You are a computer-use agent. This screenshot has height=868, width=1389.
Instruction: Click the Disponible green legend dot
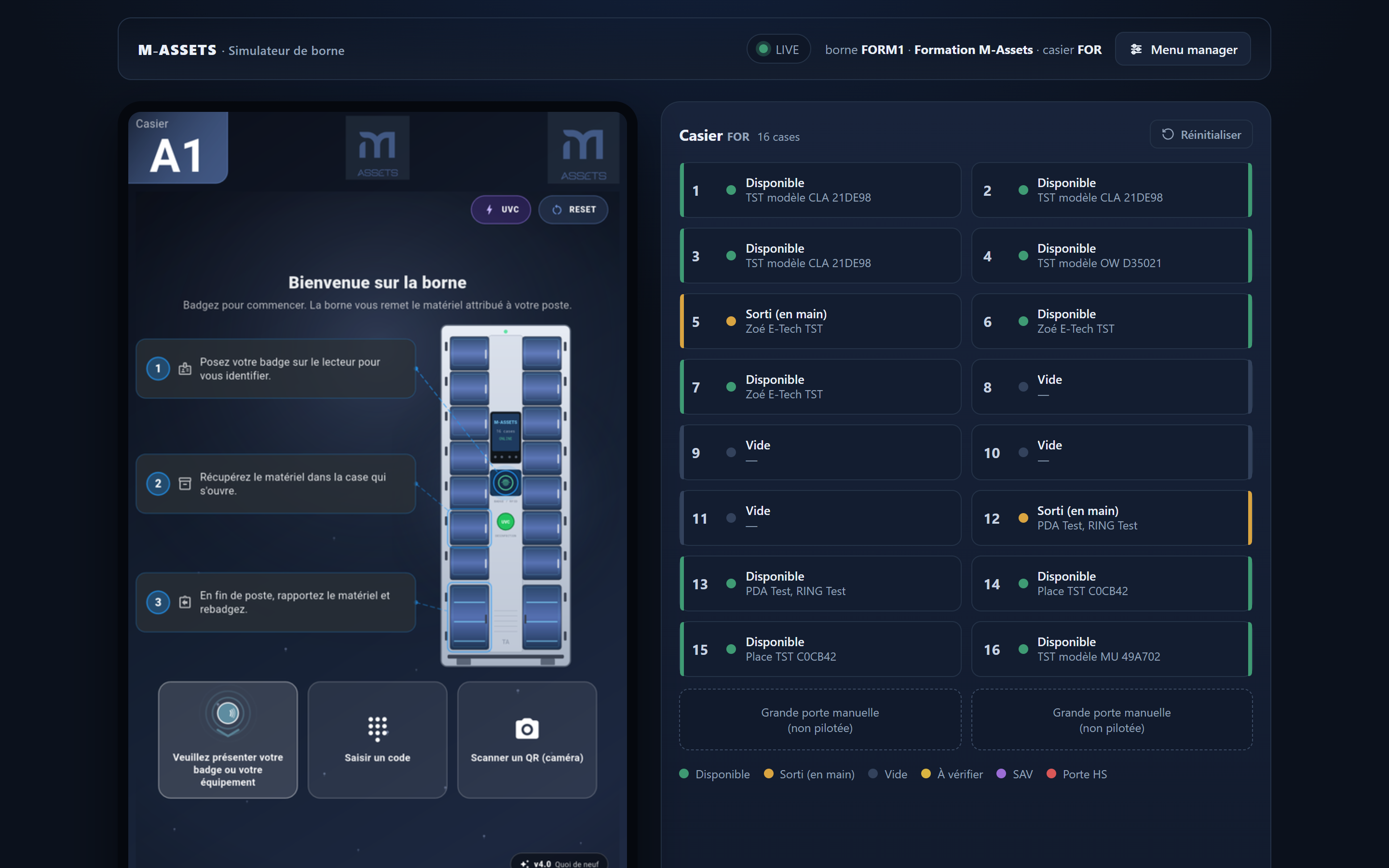point(683,774)
